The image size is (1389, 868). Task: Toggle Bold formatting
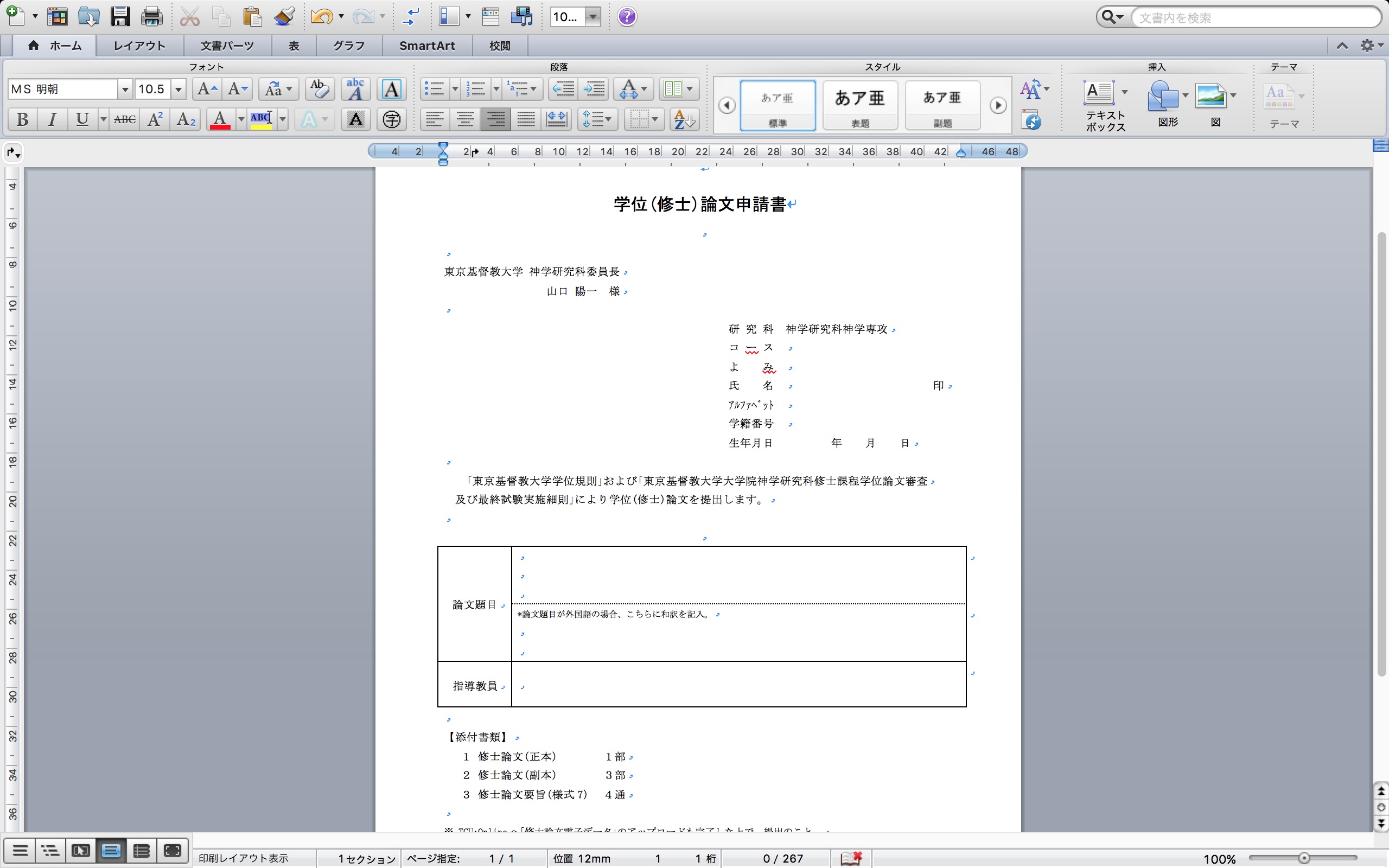pos(23,119)
